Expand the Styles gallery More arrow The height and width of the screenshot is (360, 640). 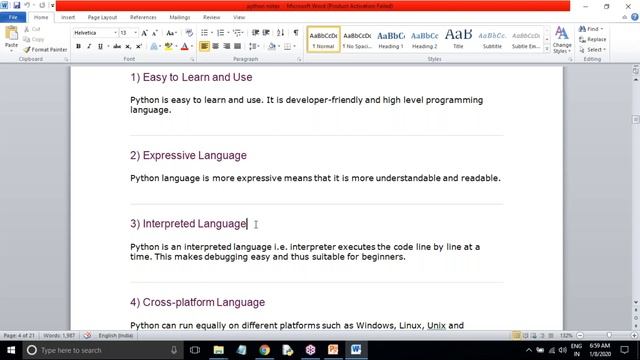547,49
